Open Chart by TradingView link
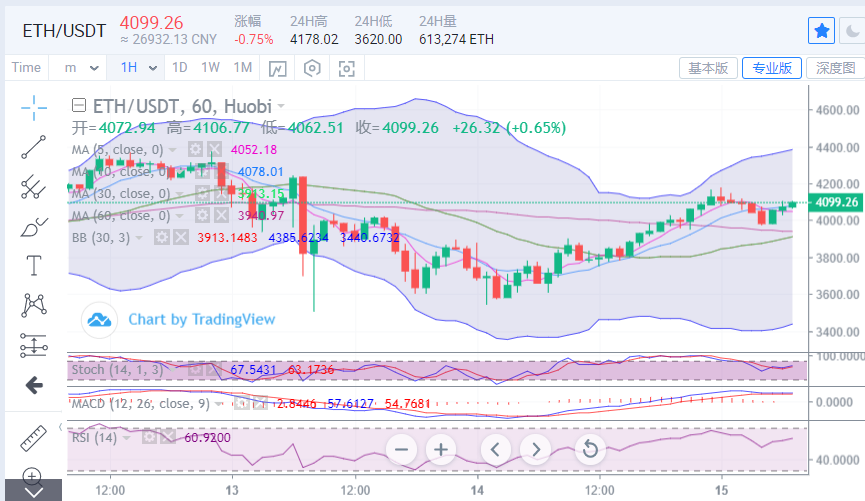 [202, 319]
